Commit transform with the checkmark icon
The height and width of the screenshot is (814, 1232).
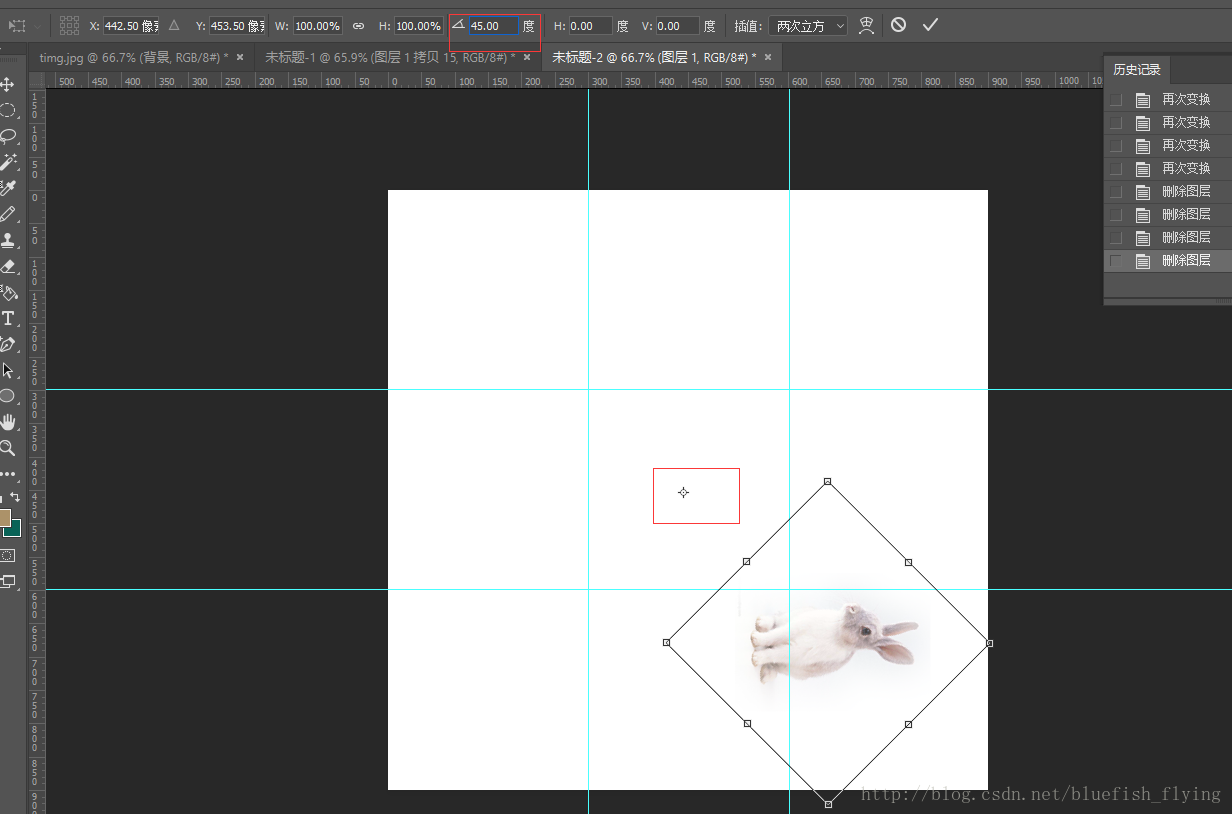930,25
